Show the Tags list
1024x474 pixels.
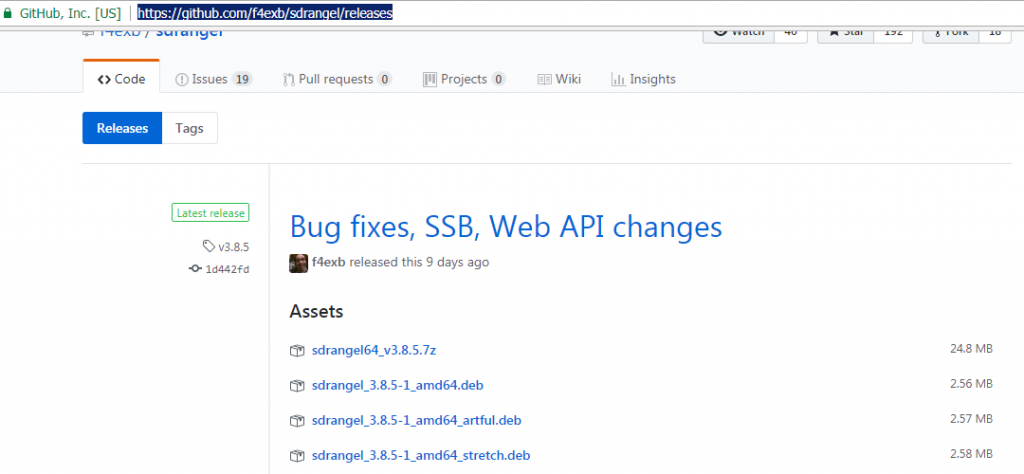[x=189, y=128]
